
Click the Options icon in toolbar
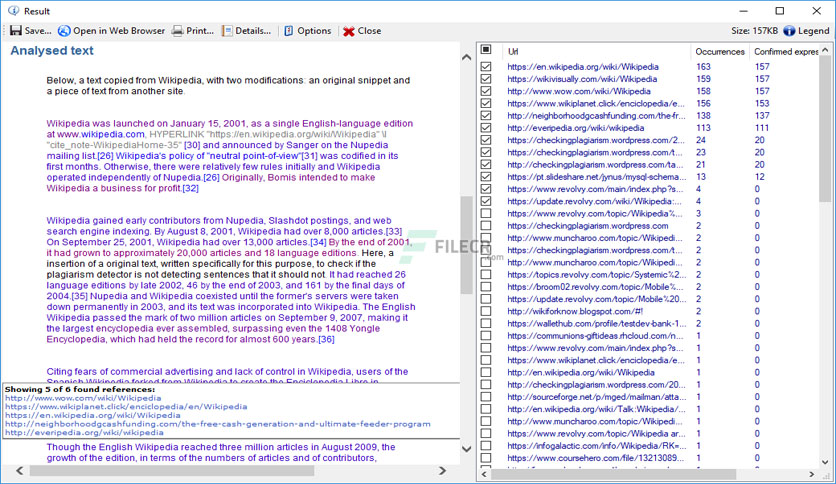click(288, 31)
